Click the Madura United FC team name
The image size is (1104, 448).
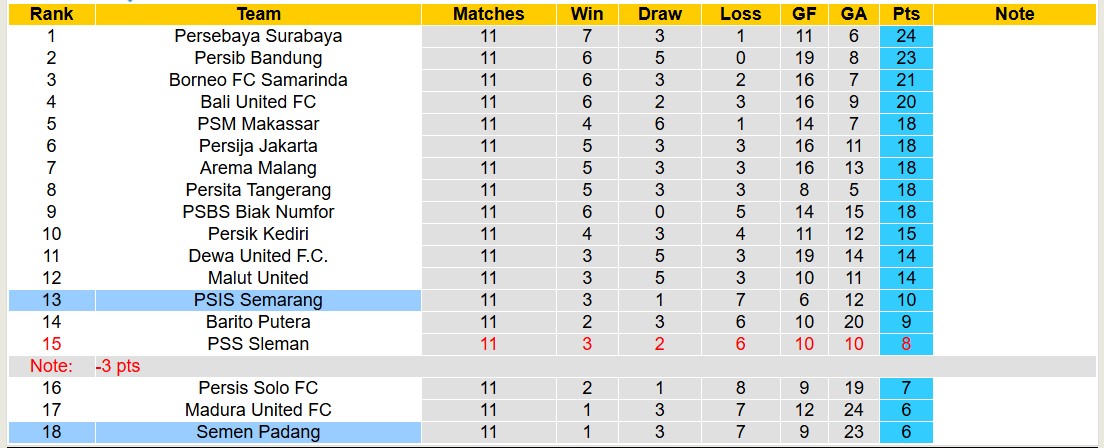258,410
